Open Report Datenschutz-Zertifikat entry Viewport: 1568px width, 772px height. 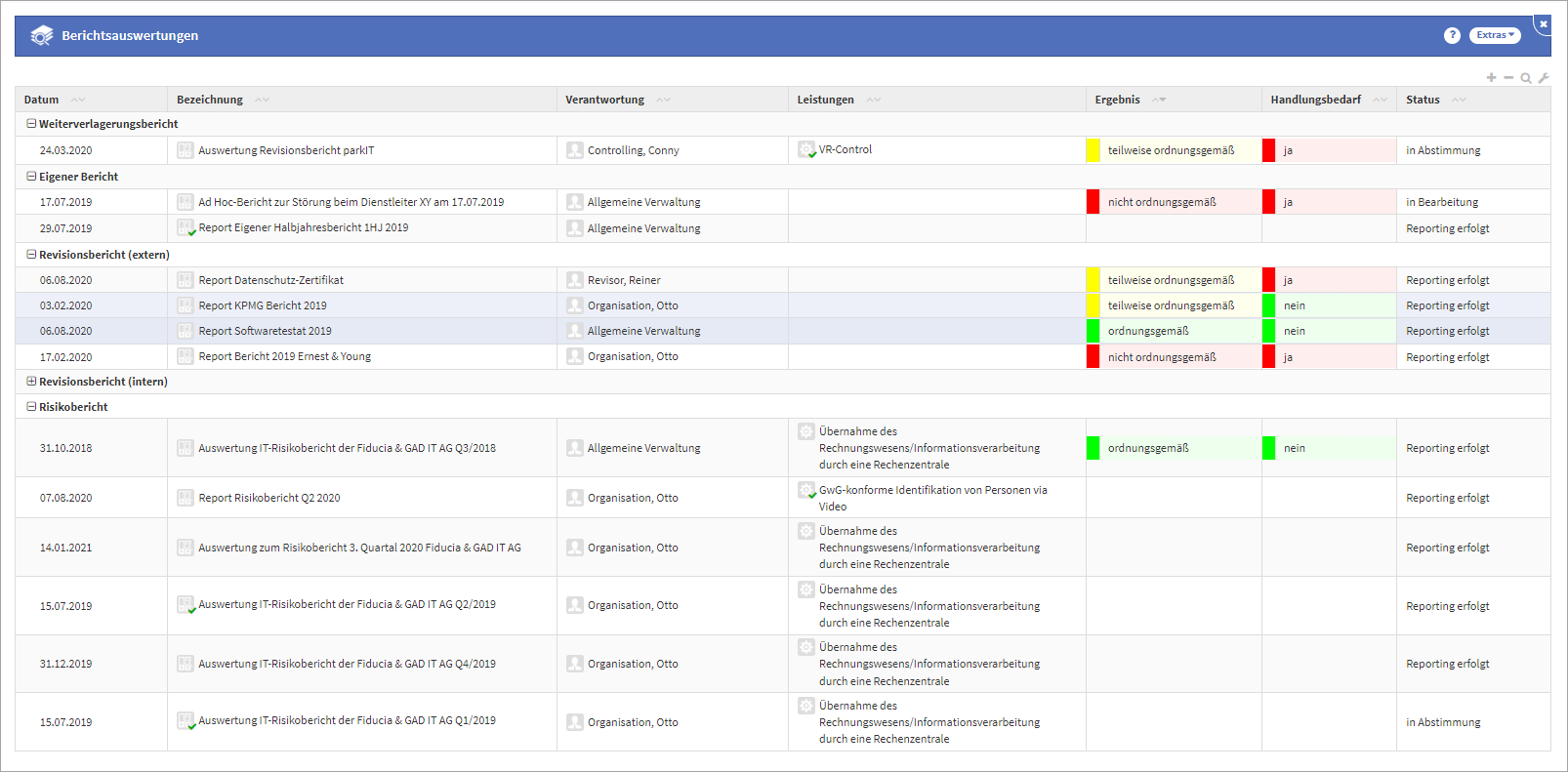[270, 280]
